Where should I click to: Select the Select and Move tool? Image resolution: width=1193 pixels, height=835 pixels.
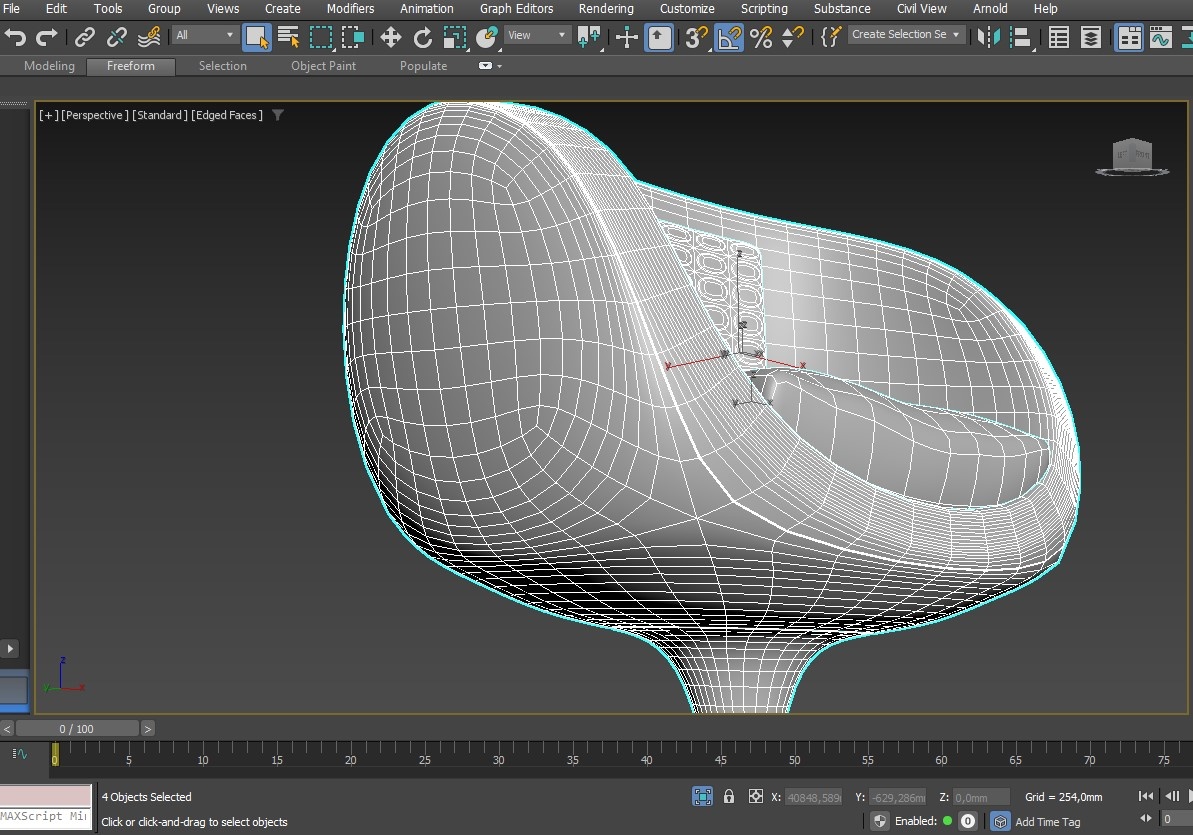[x=390, y=38]
